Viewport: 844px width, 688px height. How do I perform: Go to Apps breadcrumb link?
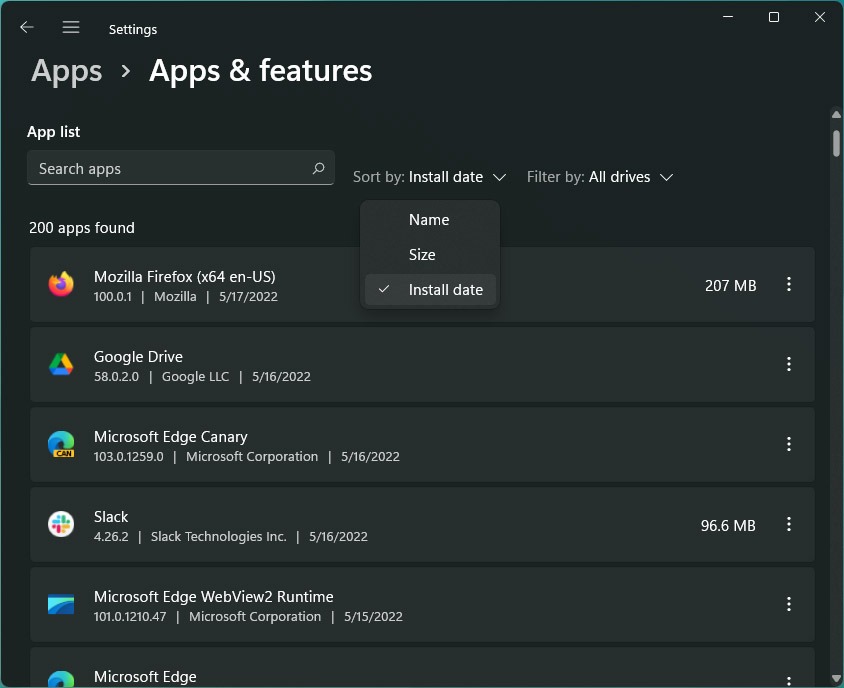(67, 71)
